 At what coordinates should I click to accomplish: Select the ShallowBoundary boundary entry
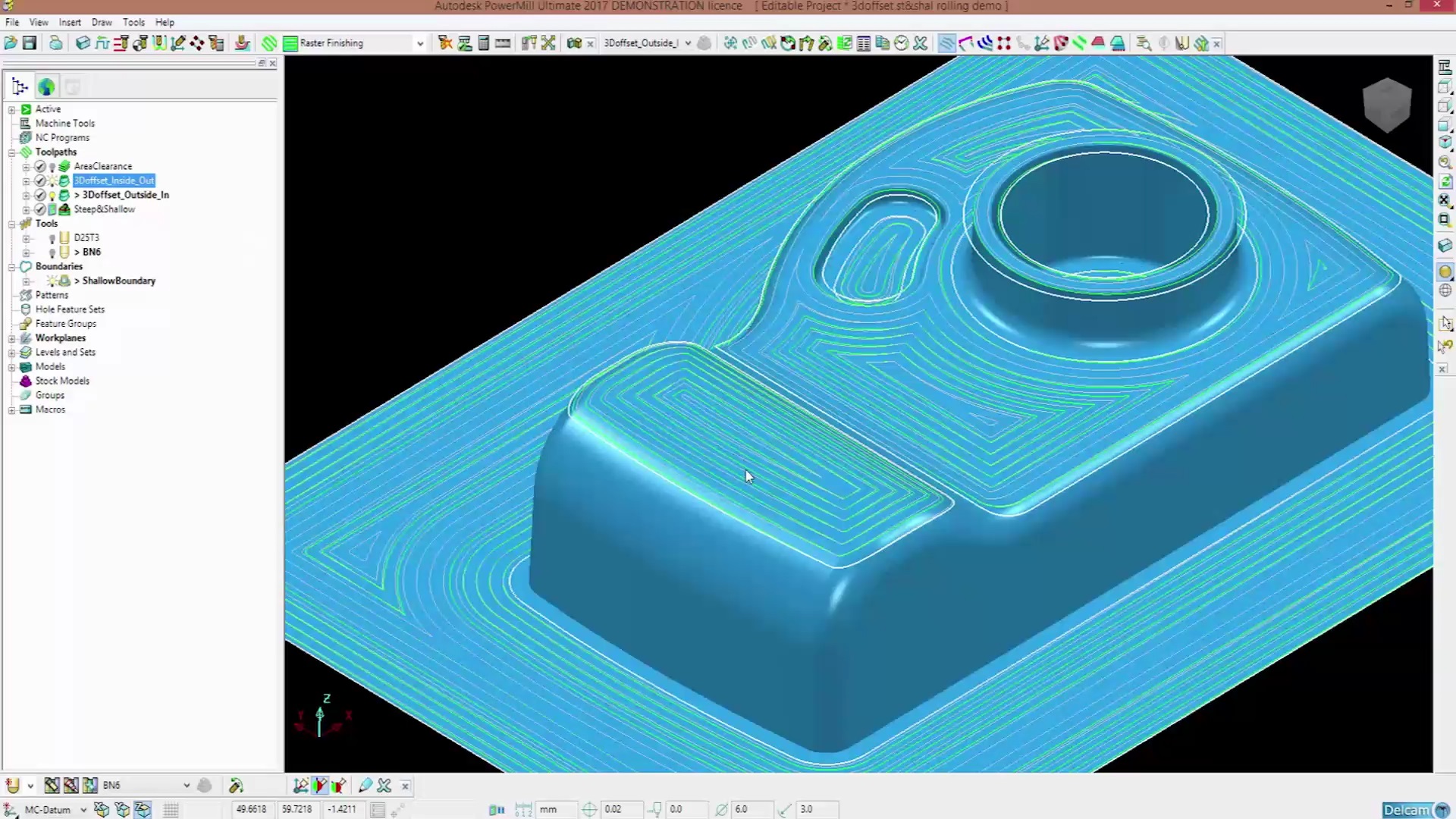[118, 281]
